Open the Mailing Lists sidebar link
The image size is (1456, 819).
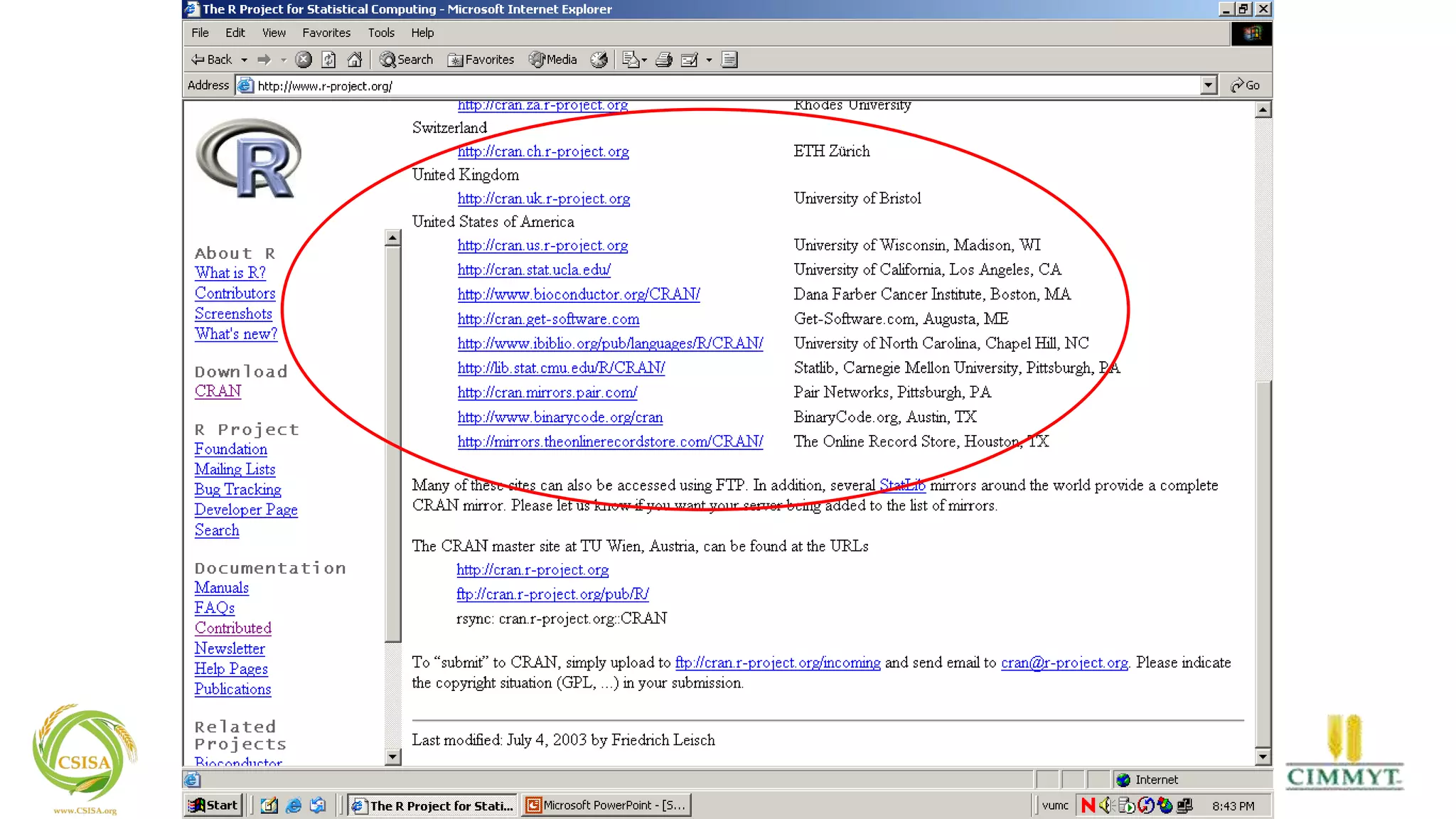[x=235, y=469]
